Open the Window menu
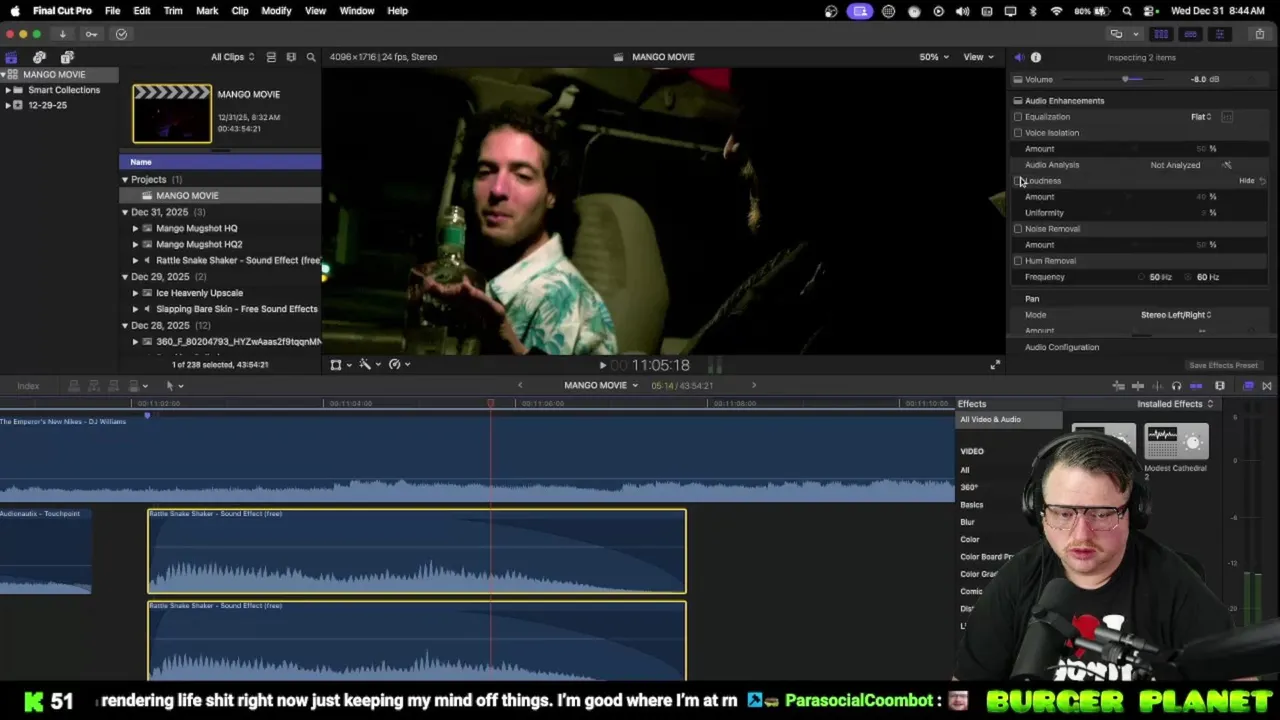 356,11
